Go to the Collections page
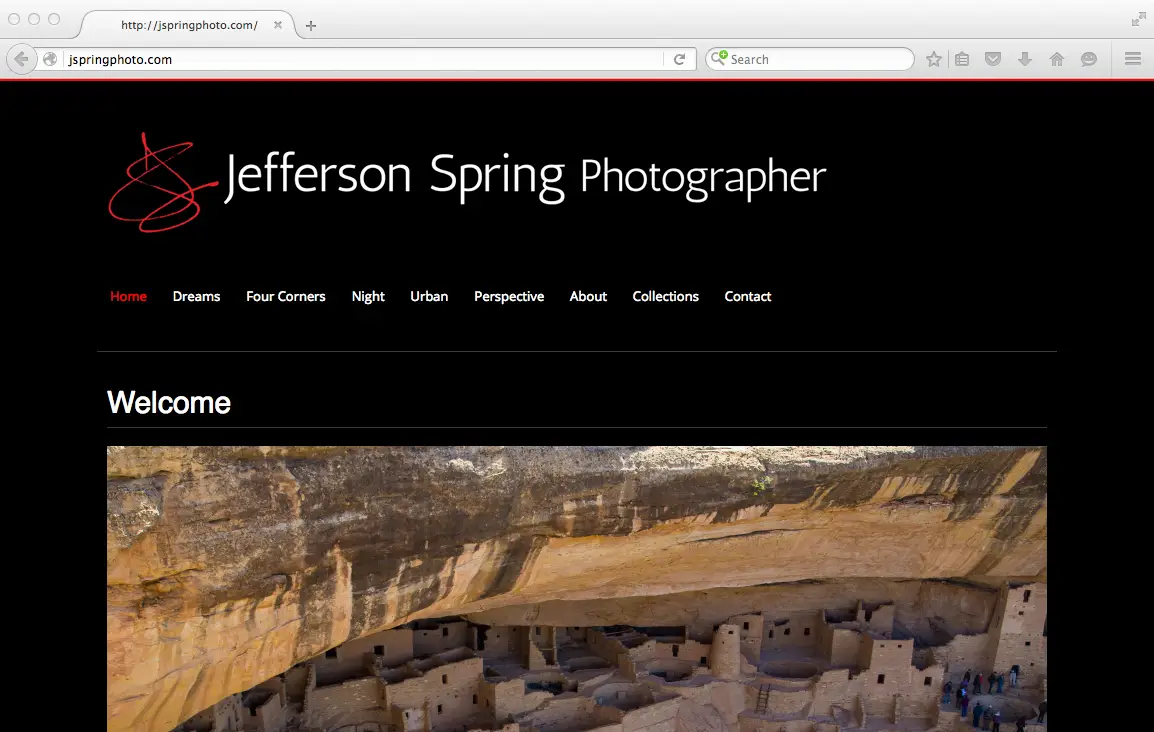This screenshot has width=1154, height=732. point(665,297)
